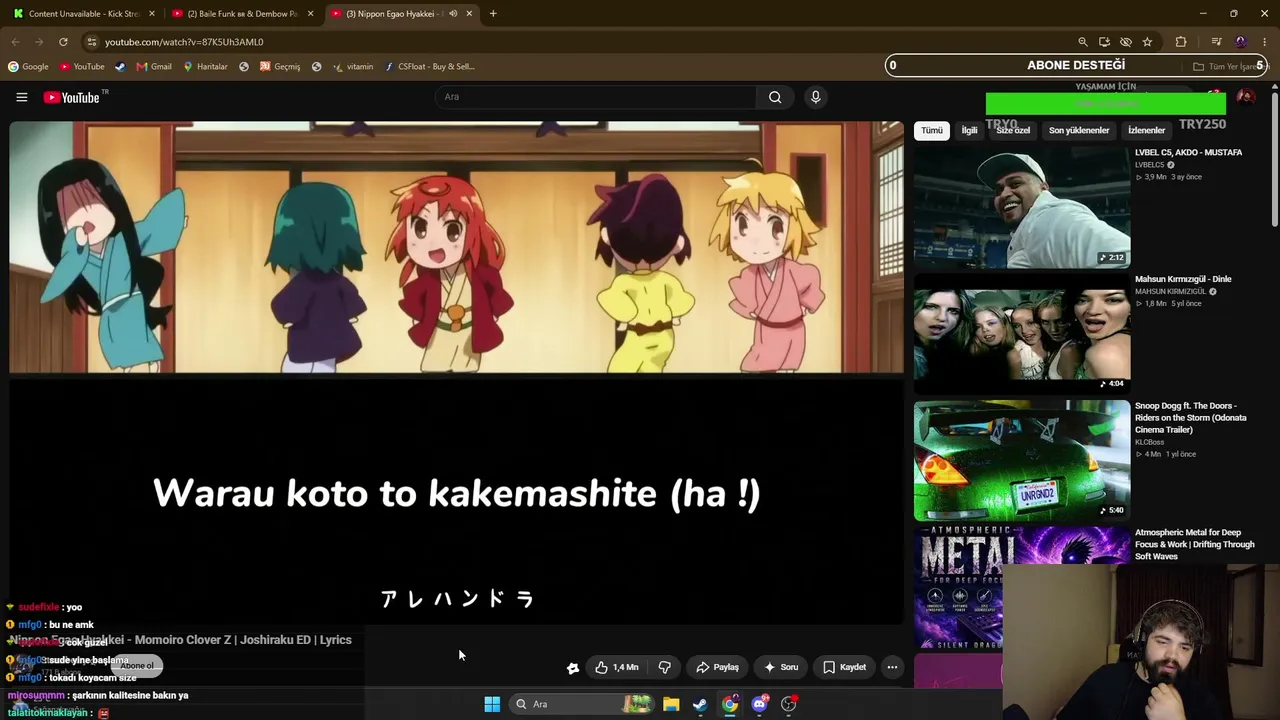
Task: Open the Steam bookmark icon
Action: 120,67
